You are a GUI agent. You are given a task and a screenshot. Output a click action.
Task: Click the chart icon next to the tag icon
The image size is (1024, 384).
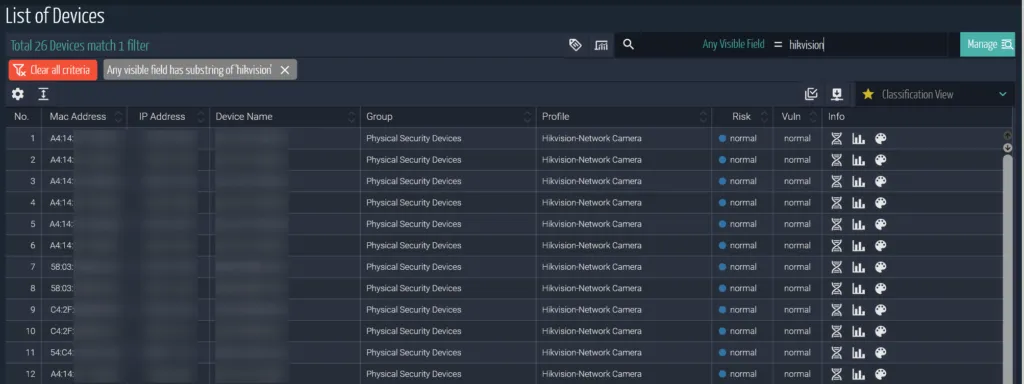tap(601, 44)
